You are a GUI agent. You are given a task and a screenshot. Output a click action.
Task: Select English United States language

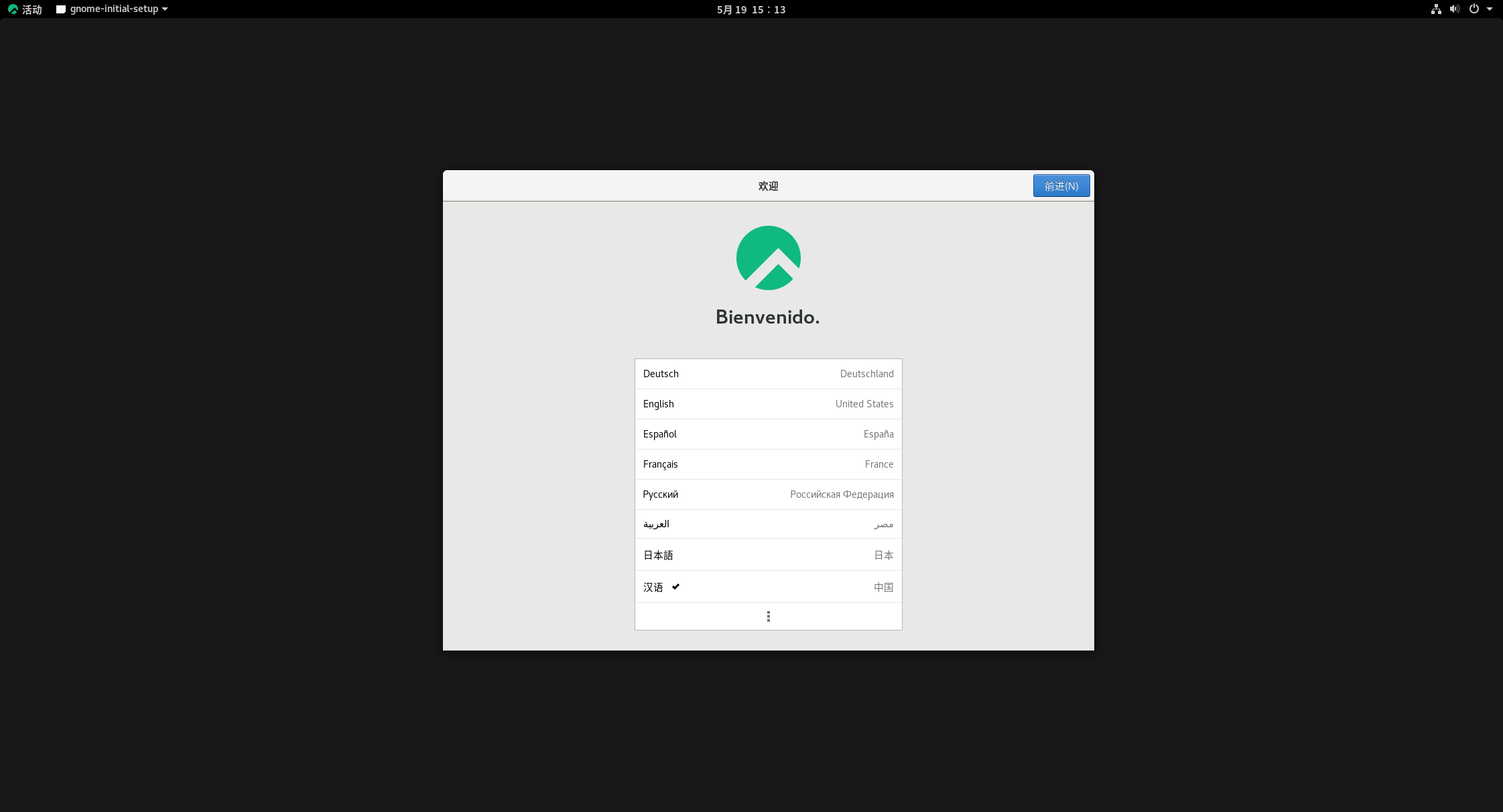(x=768, y=404)
